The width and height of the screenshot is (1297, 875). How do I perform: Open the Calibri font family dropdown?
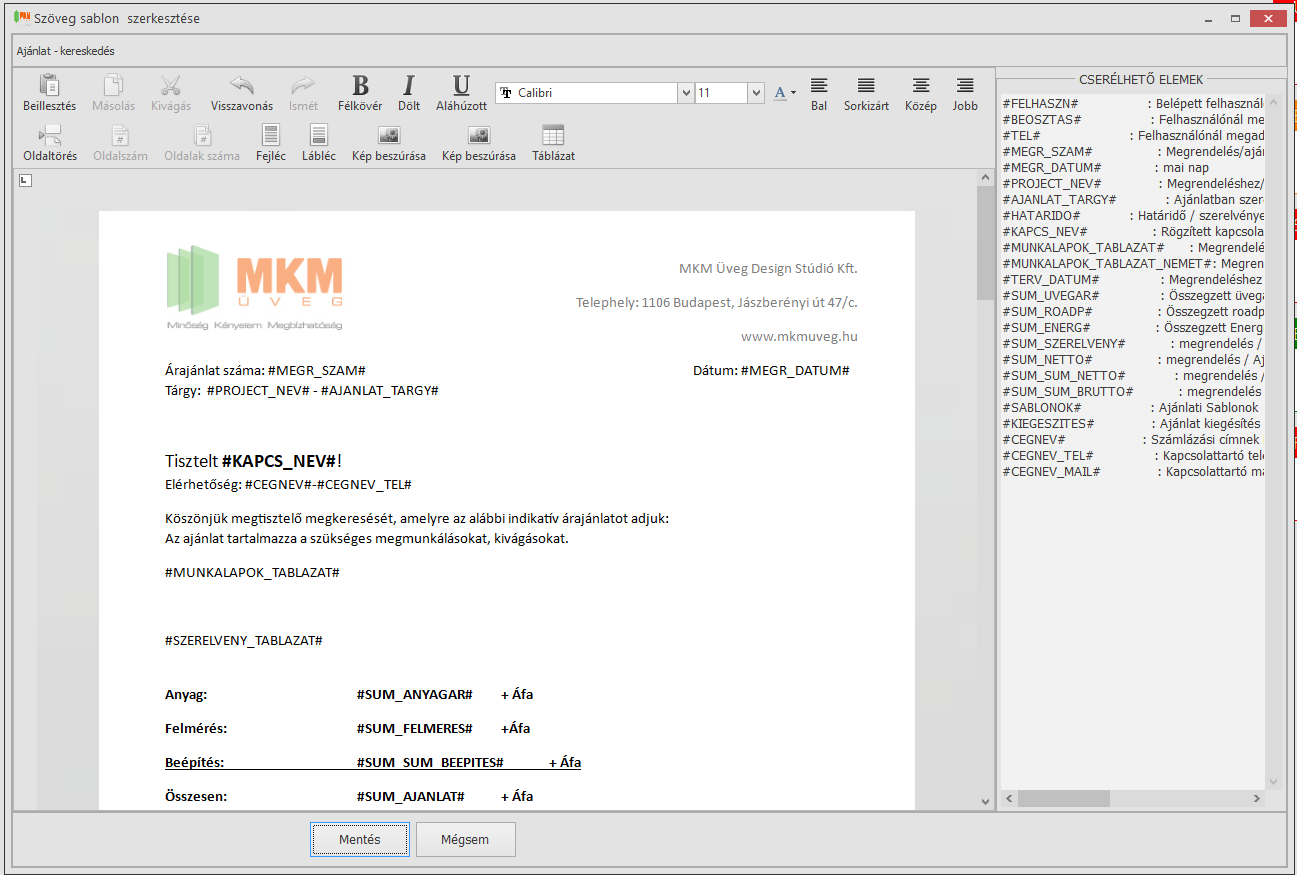pos(686,93)
